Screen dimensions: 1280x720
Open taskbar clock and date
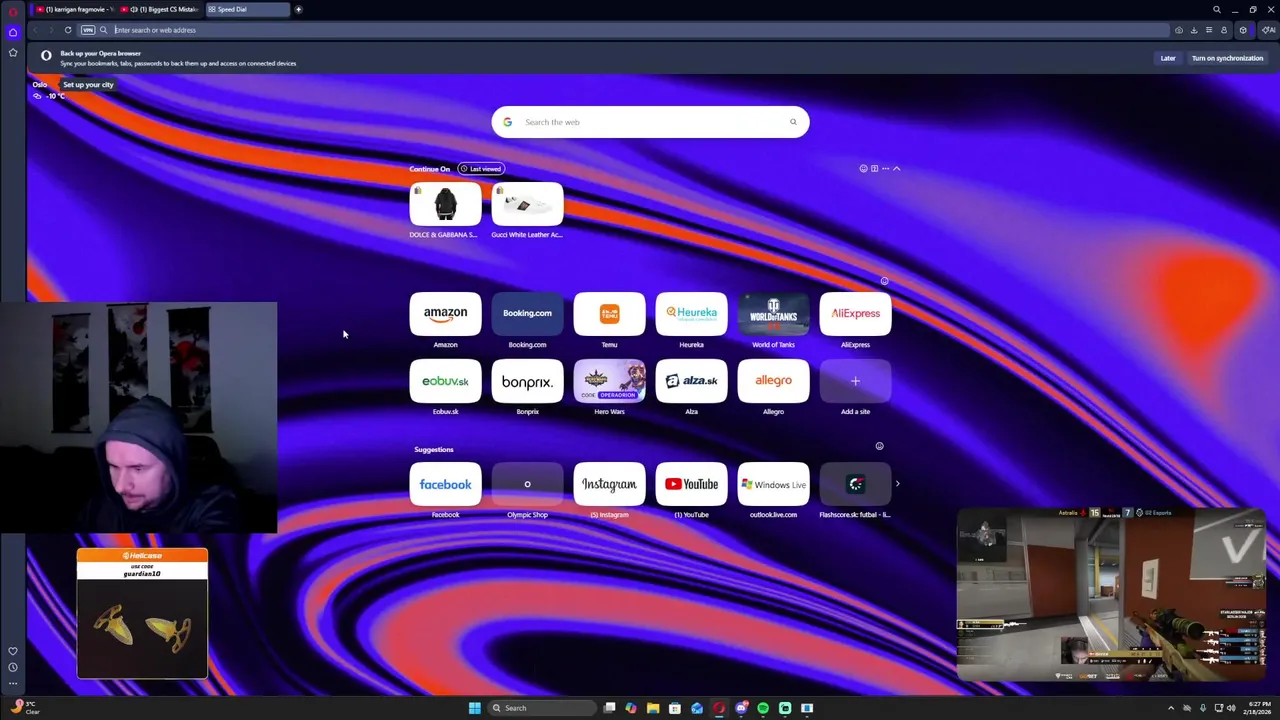point(1258,708)
